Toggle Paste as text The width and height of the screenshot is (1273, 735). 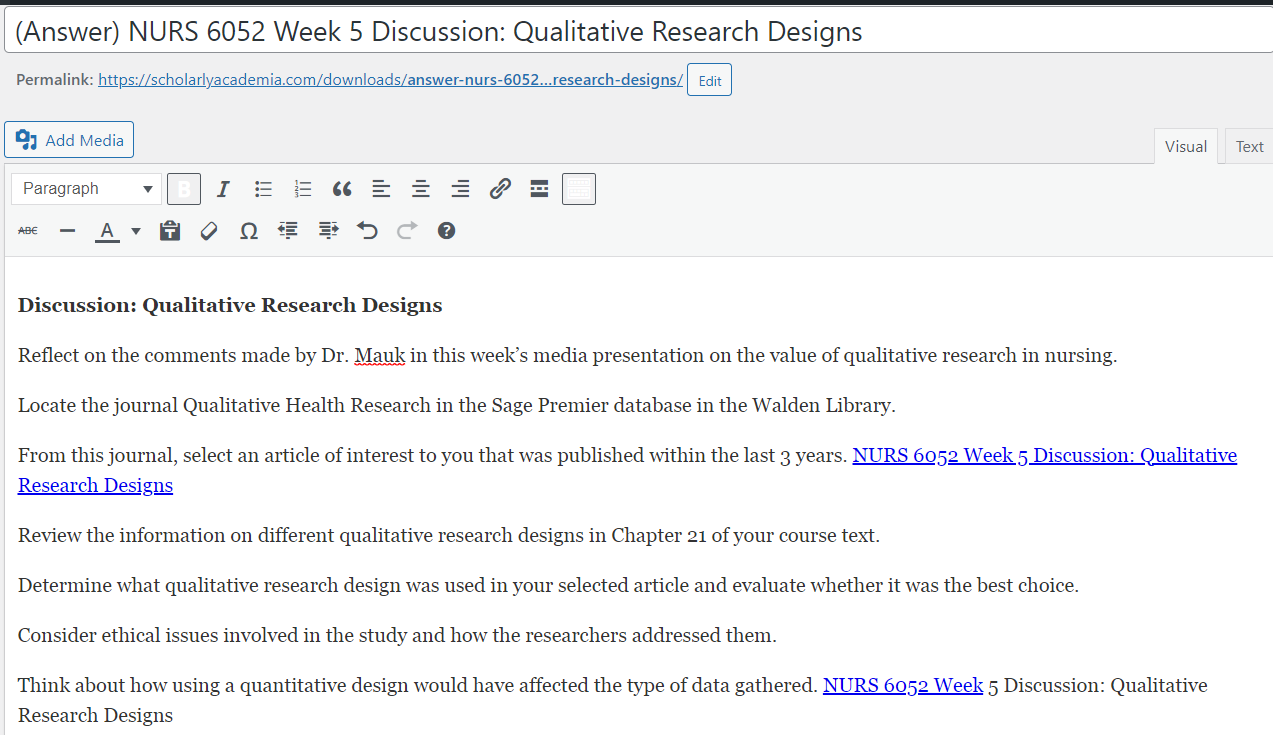coord(170,231)
